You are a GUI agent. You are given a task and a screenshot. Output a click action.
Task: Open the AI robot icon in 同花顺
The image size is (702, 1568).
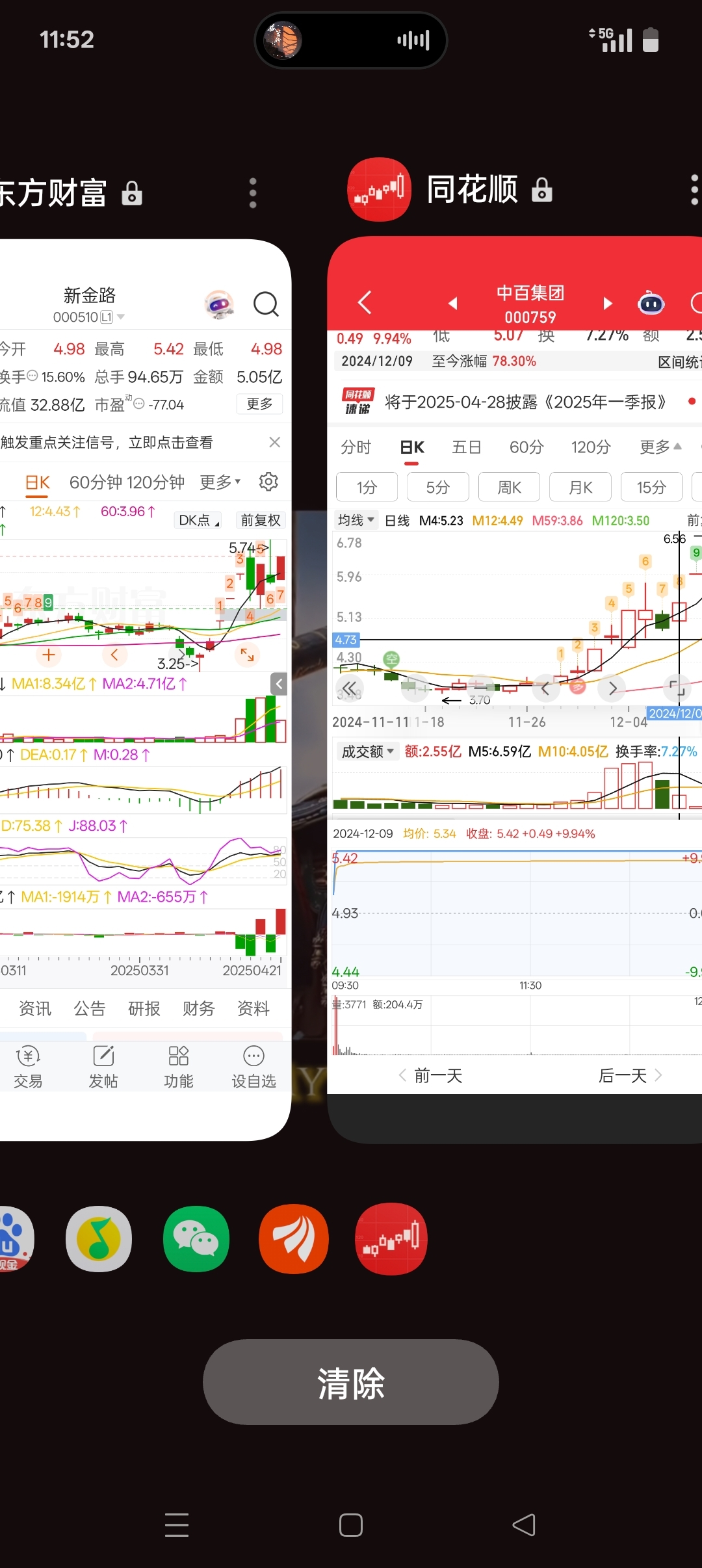tap(651, 303)
